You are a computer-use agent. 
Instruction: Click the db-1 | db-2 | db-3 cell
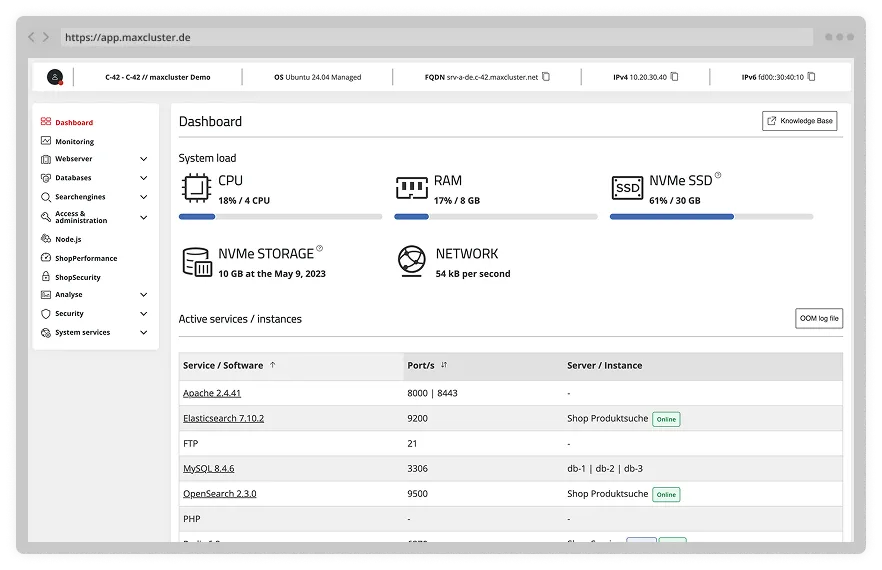click(605, 468)
